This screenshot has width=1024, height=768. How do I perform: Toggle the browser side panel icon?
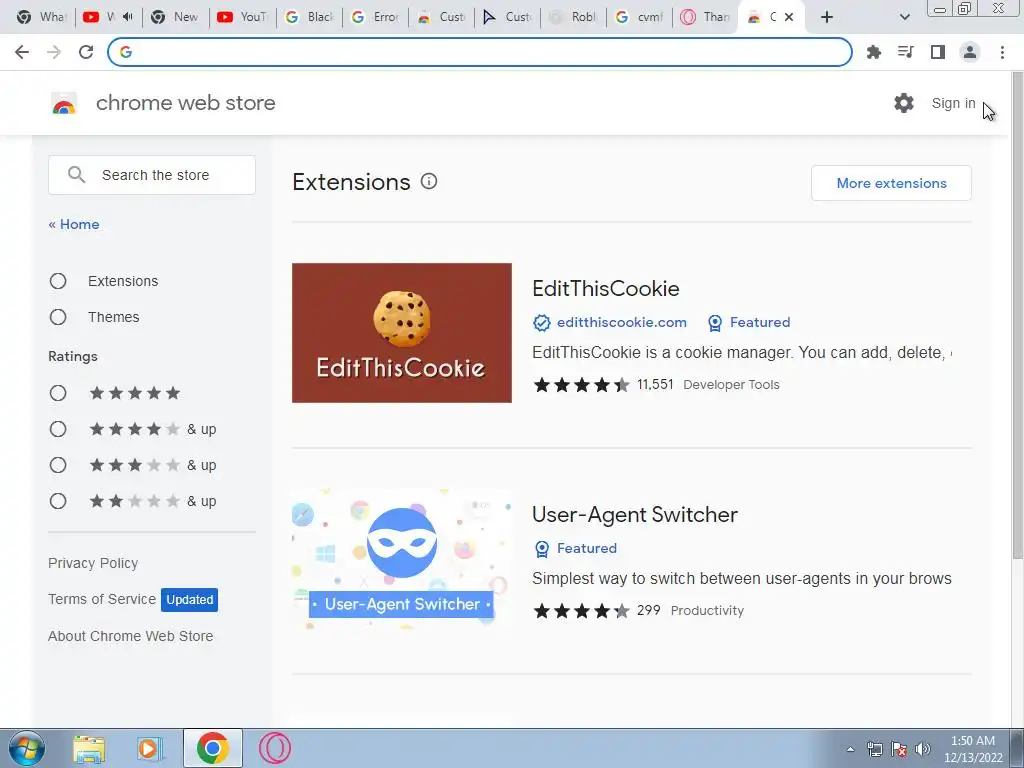(938, 52)
